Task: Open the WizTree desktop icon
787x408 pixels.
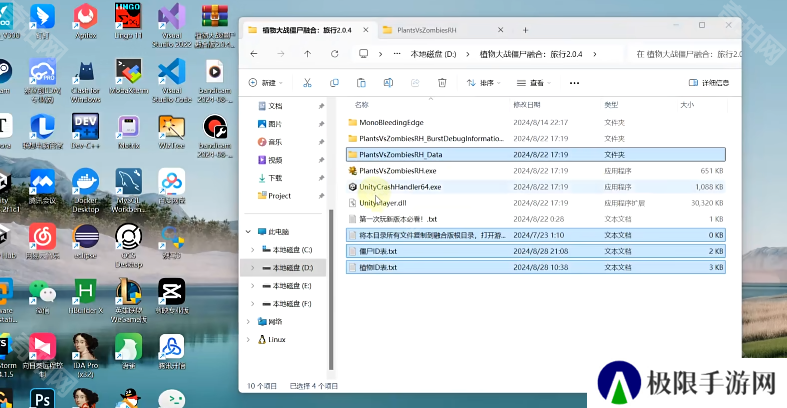Action: coord(172,131)
